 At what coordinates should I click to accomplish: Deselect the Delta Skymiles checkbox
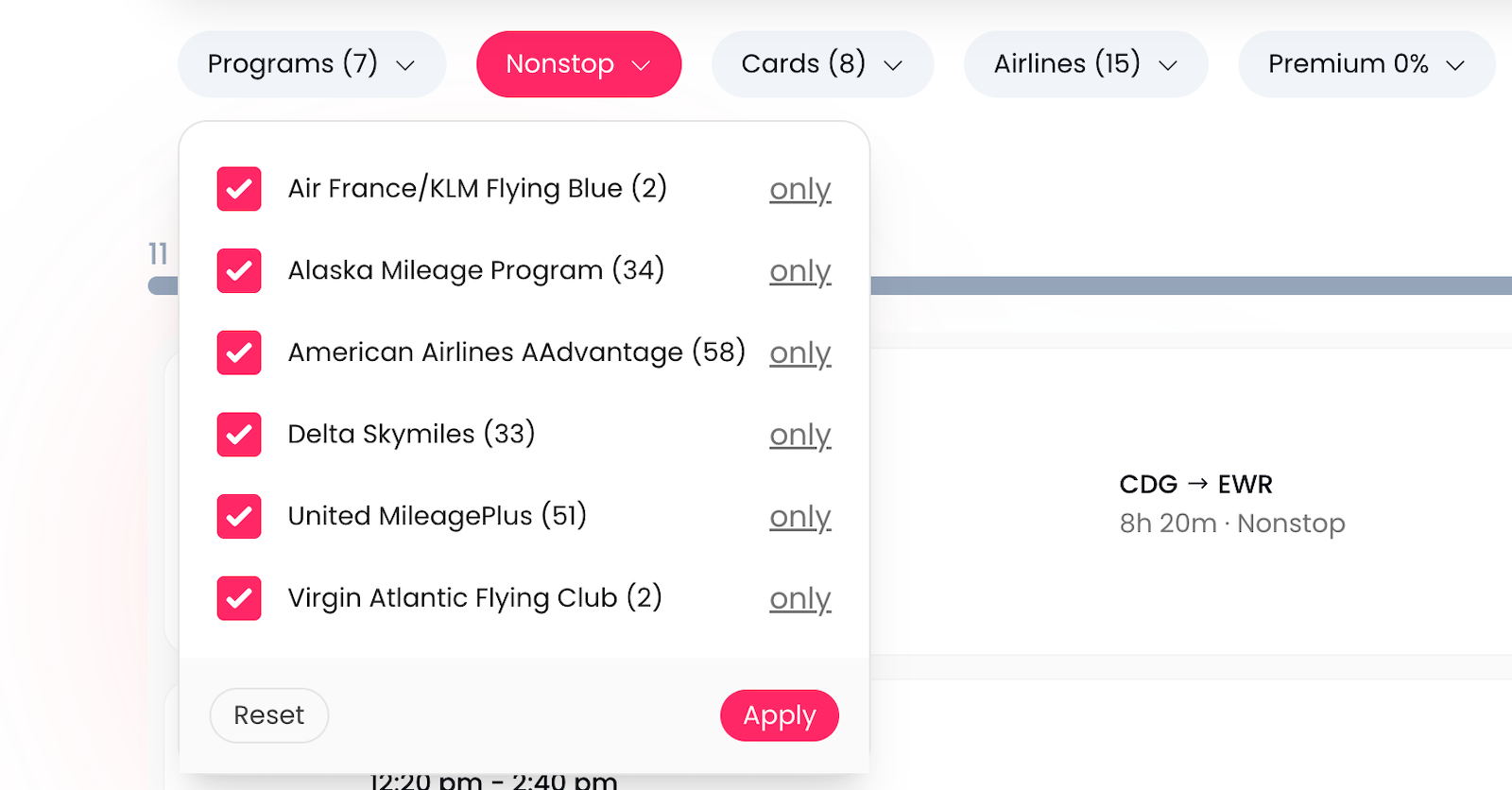[x=239, y=435]
